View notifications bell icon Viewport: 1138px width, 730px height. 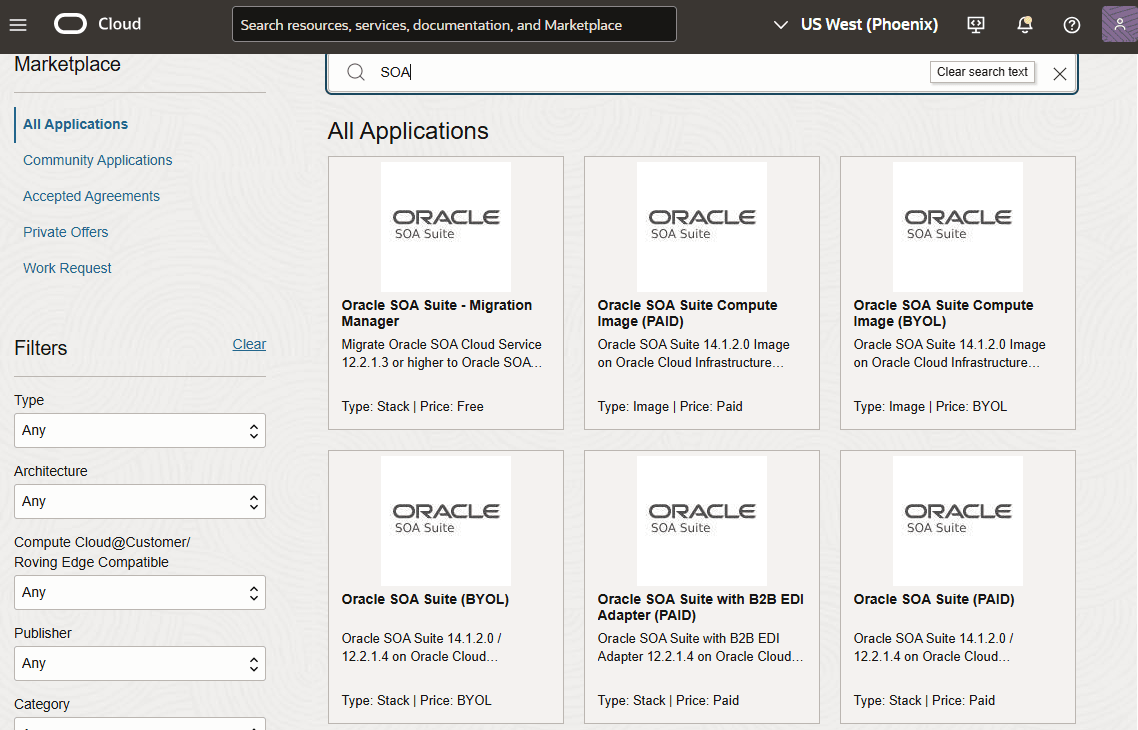point(1025,25)
